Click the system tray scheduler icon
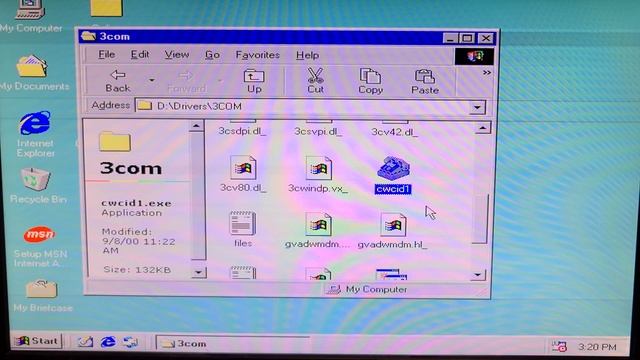Image resolution: width=640 pixels, height=360 pixels. tap(559, 347)
